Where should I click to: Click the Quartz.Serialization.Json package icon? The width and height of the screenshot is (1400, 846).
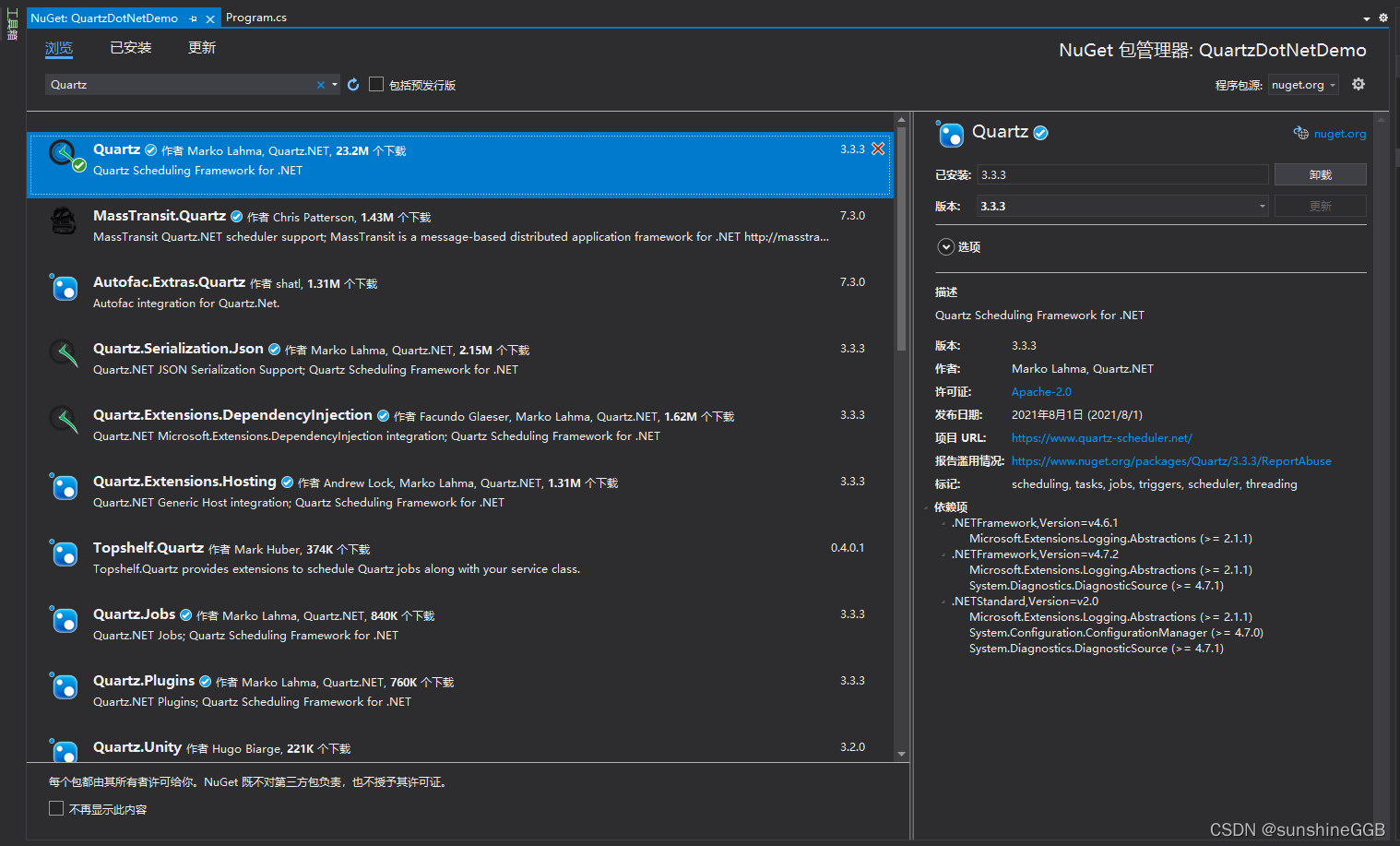(x=64, y=353)
